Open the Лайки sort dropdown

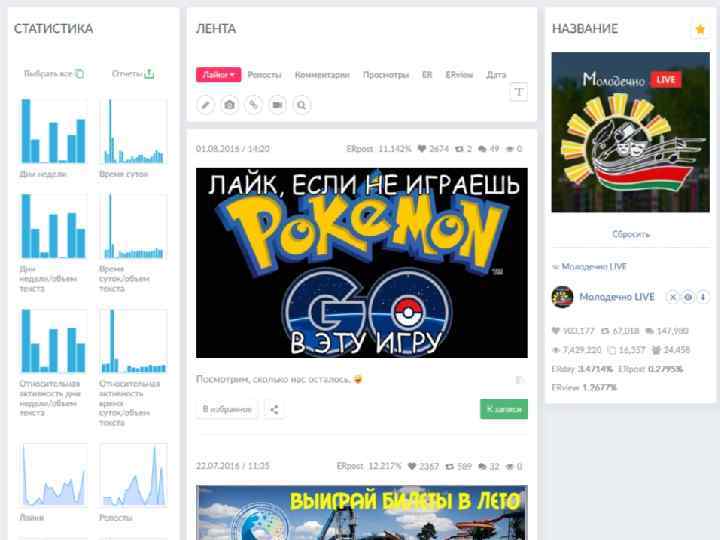tap(218, 75)
